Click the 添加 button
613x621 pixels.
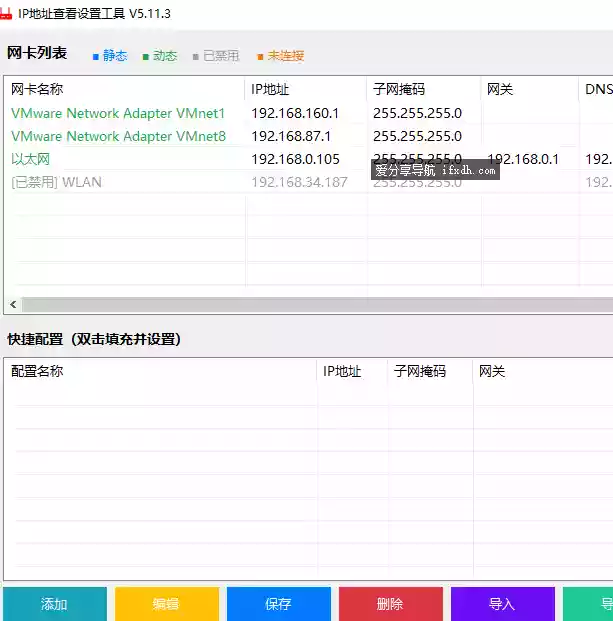pos(55,604)
